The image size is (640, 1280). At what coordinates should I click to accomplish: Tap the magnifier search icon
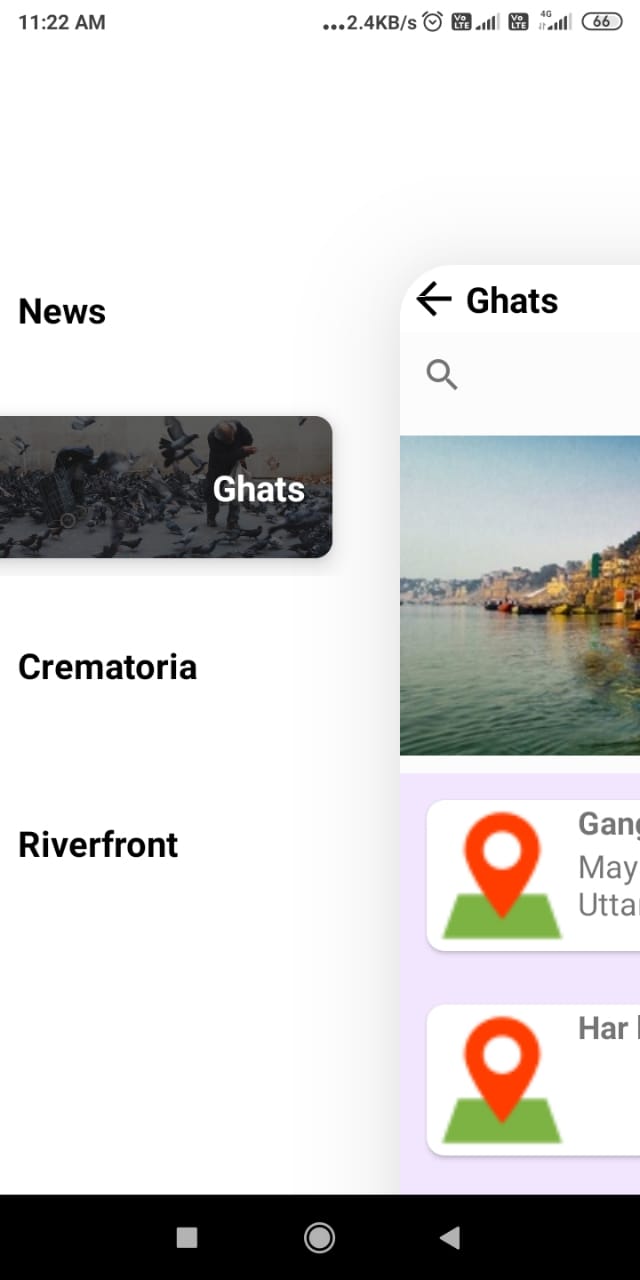442,375
